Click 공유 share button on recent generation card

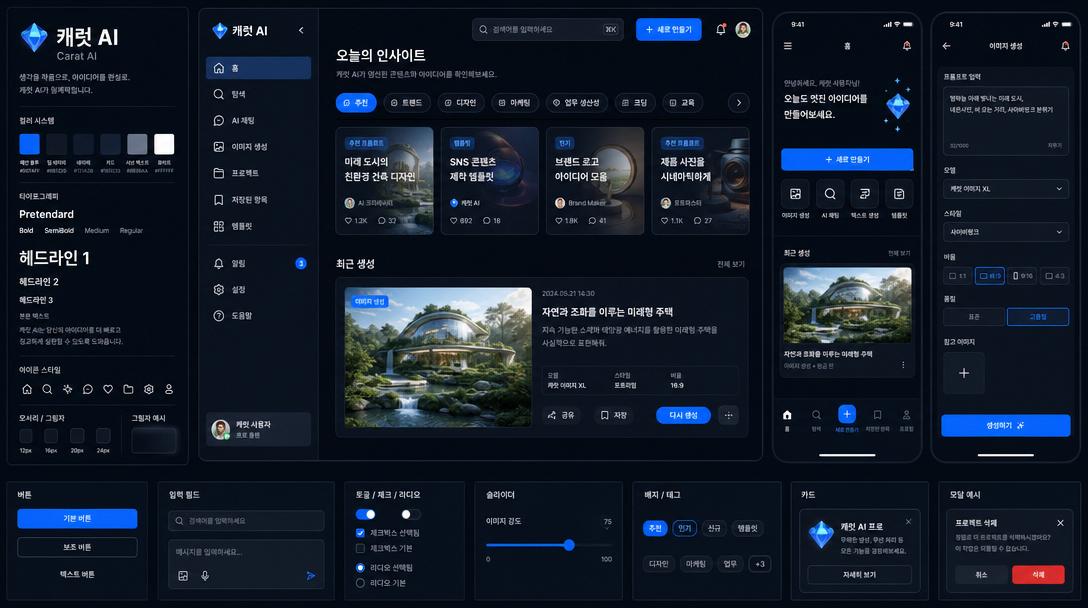[x=561, y=415]
